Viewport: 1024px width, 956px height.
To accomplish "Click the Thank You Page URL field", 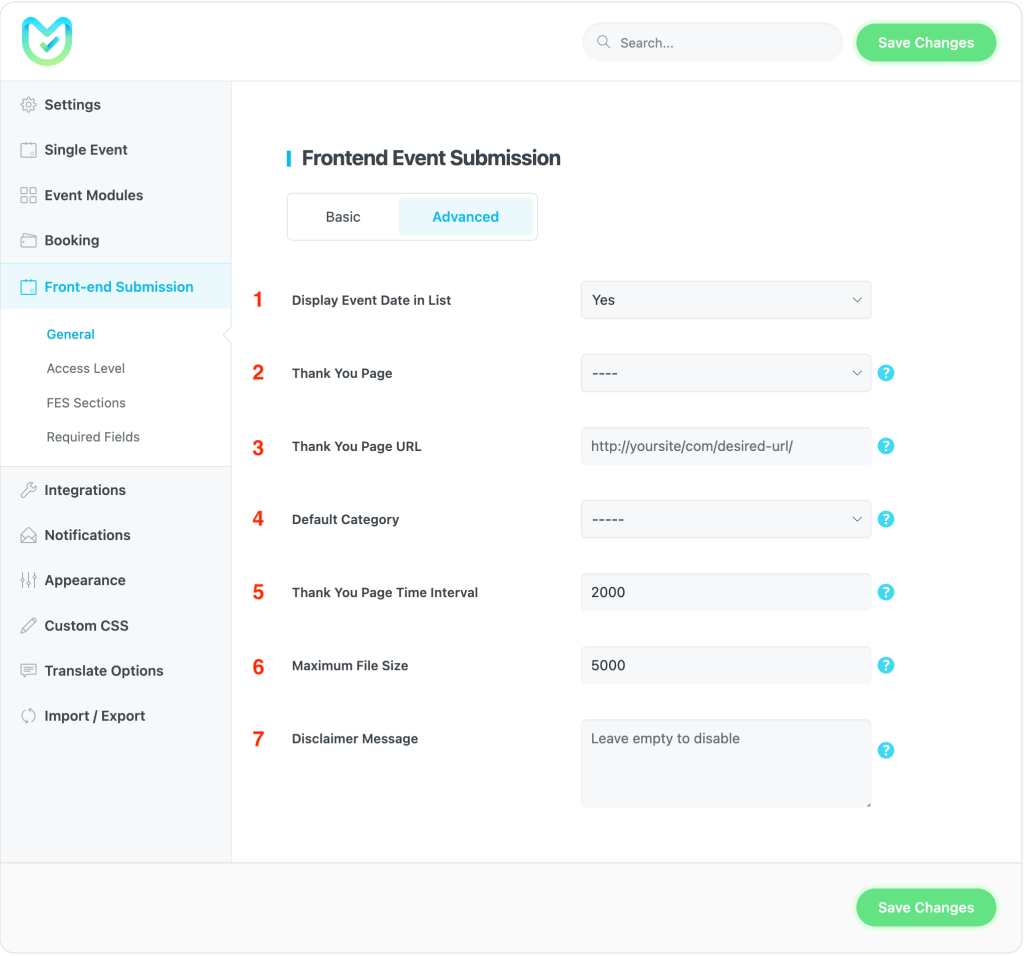I will click(726, 446).
